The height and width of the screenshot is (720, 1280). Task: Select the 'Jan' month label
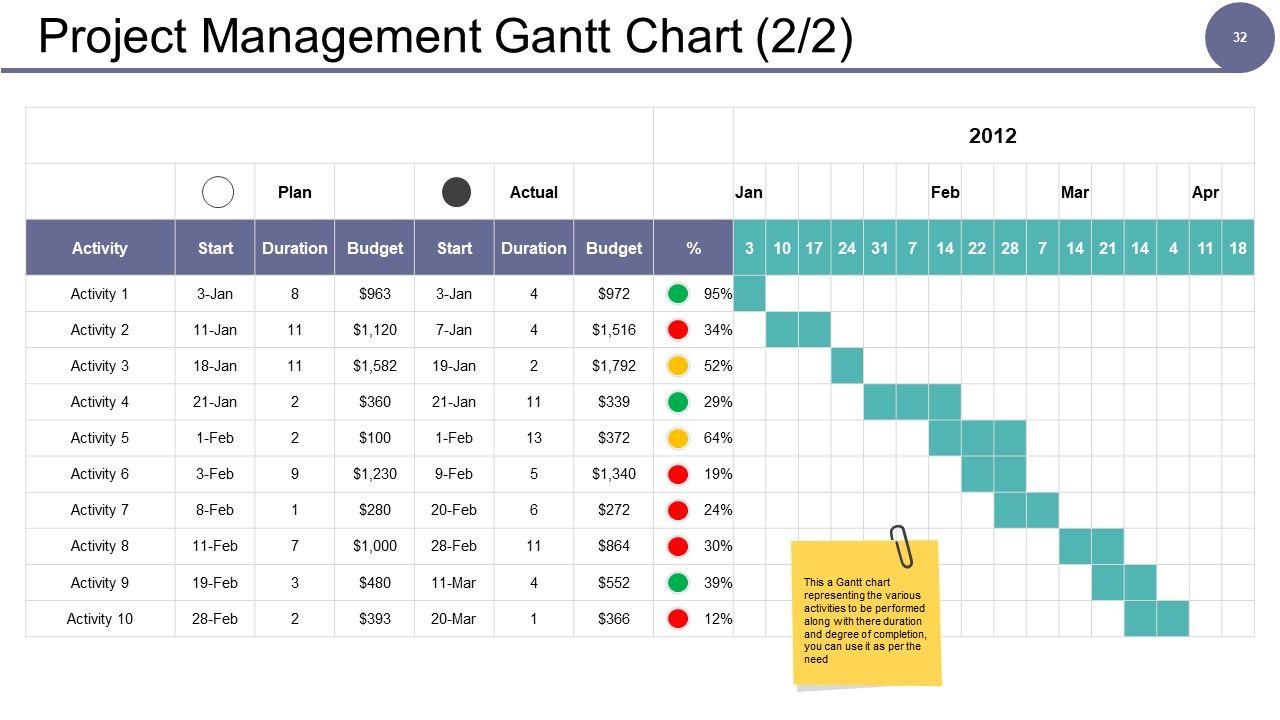[x=749, y=192]
